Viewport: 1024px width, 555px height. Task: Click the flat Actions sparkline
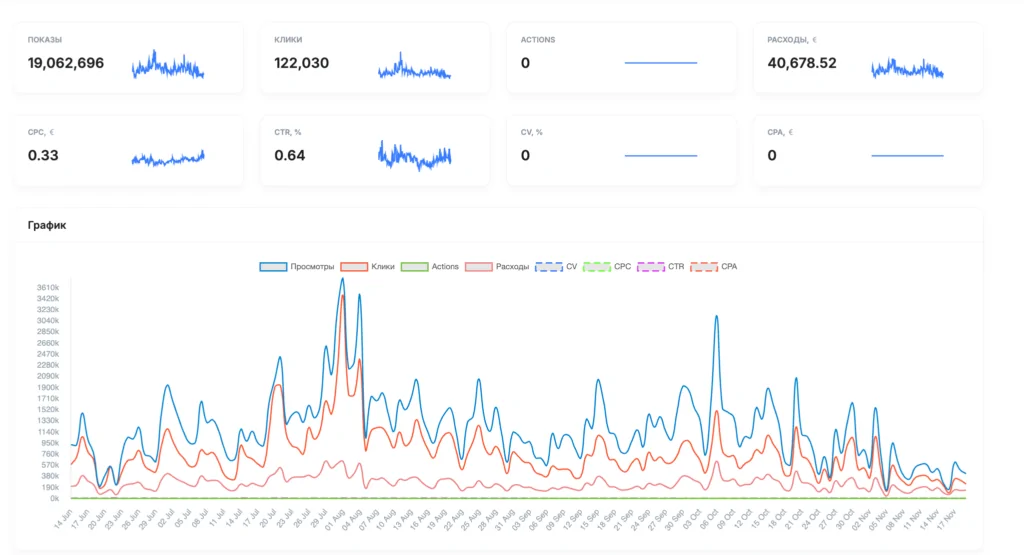point(661,63)
